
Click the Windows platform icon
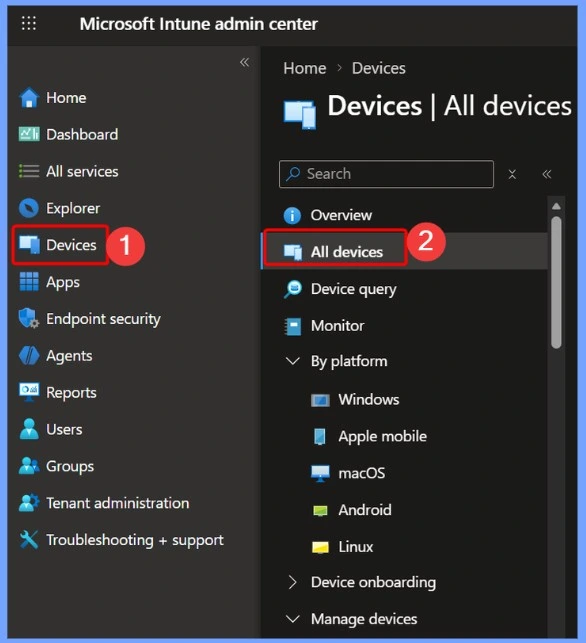point(320,400)
